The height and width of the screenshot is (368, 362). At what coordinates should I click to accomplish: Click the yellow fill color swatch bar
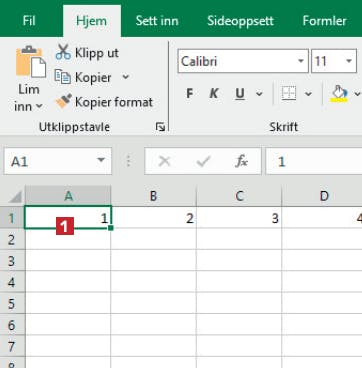click(x=340, y=100)
